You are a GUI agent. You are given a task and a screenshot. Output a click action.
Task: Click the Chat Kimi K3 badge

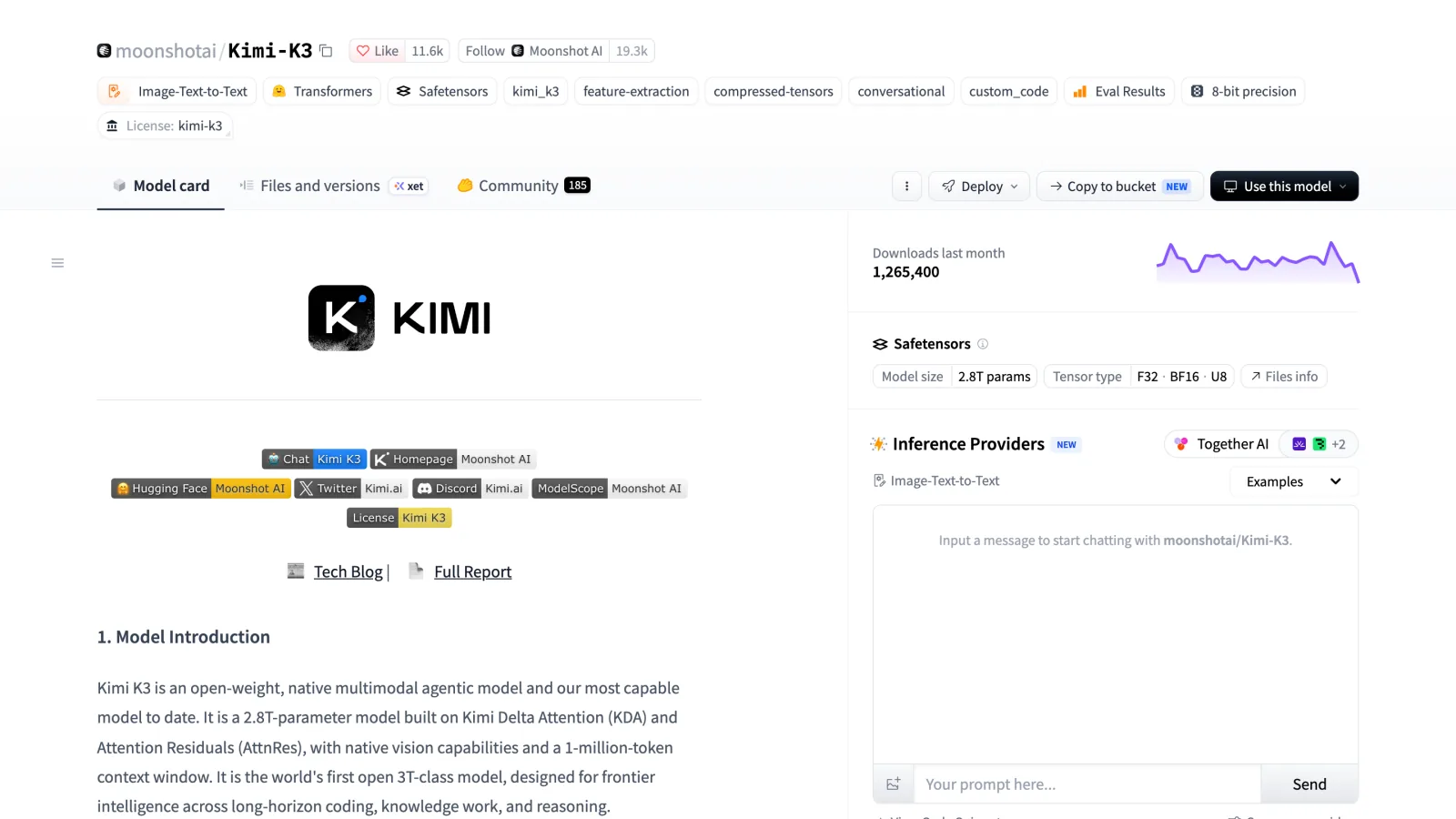coord(314,460)
